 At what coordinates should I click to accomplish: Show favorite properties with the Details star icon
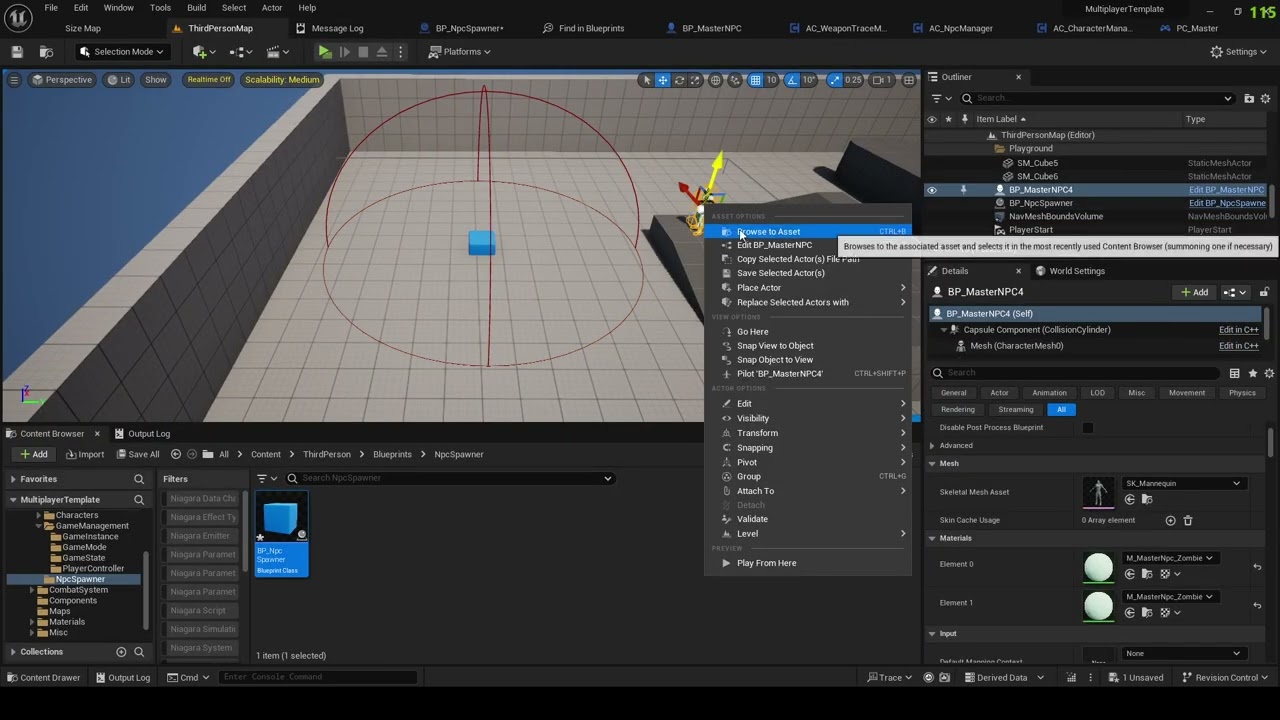point(1252,373)
